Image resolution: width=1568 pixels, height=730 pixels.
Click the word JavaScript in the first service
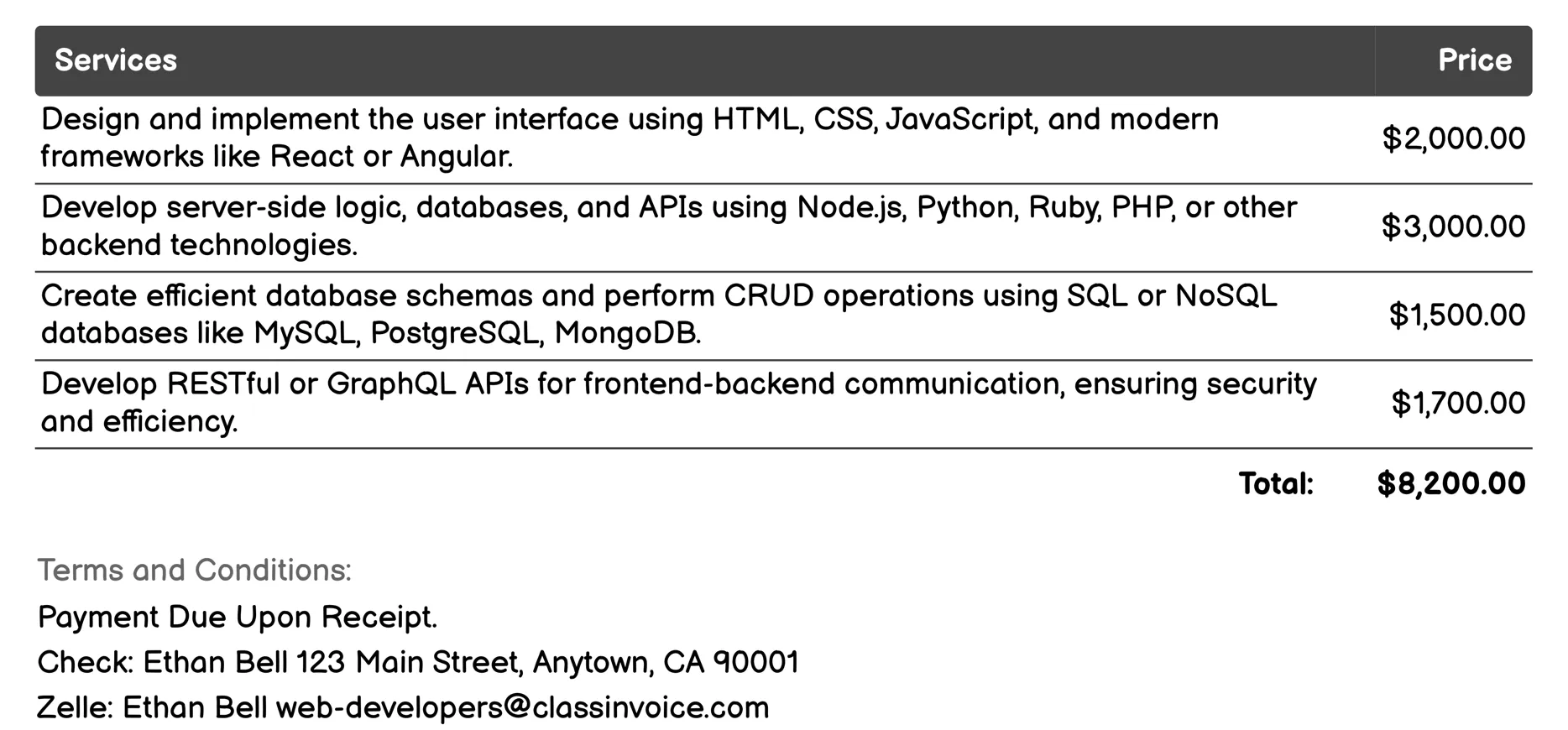959,120
